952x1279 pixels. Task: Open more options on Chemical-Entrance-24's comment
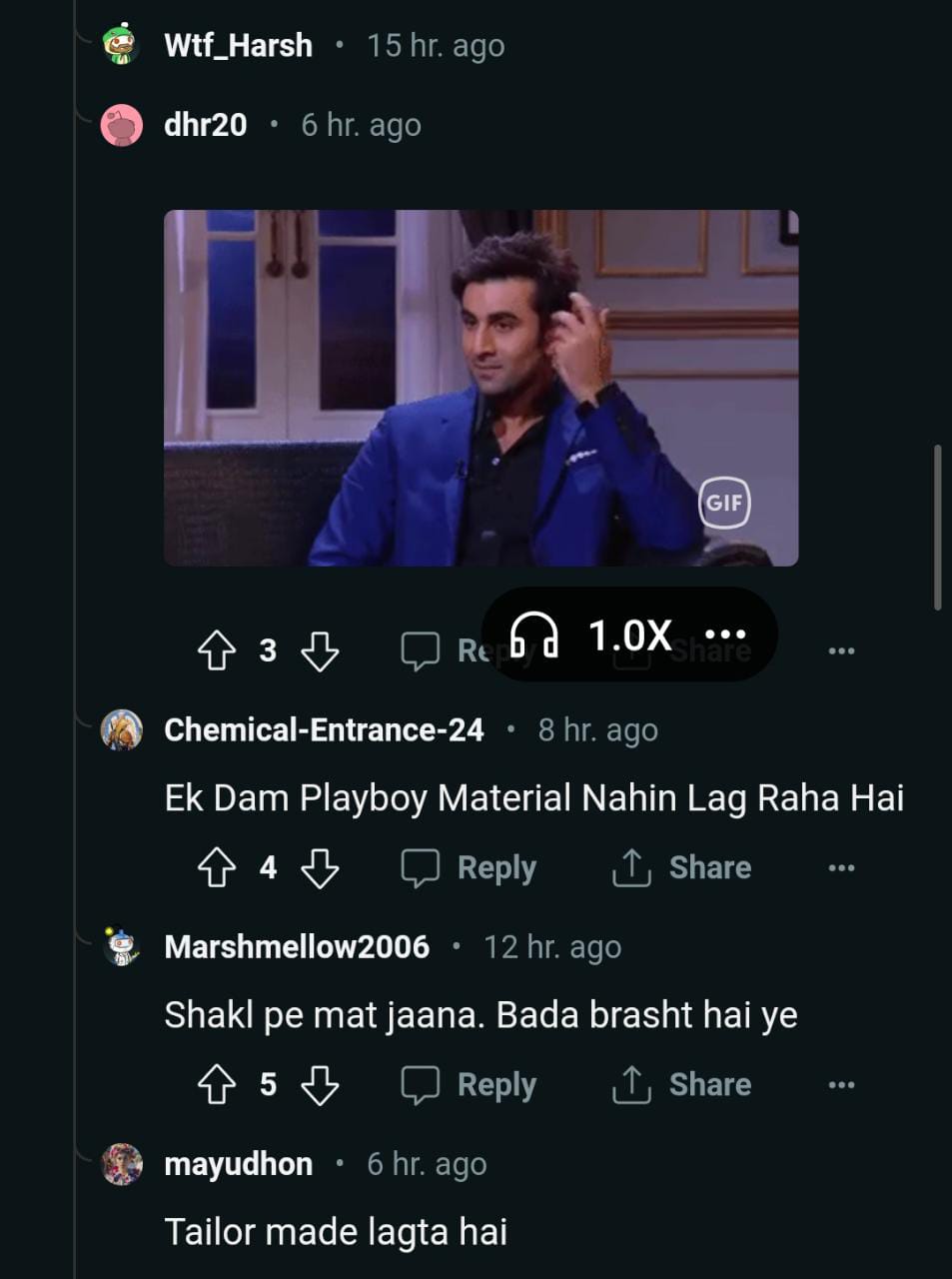pyautogui.click(x=841, y=867)
